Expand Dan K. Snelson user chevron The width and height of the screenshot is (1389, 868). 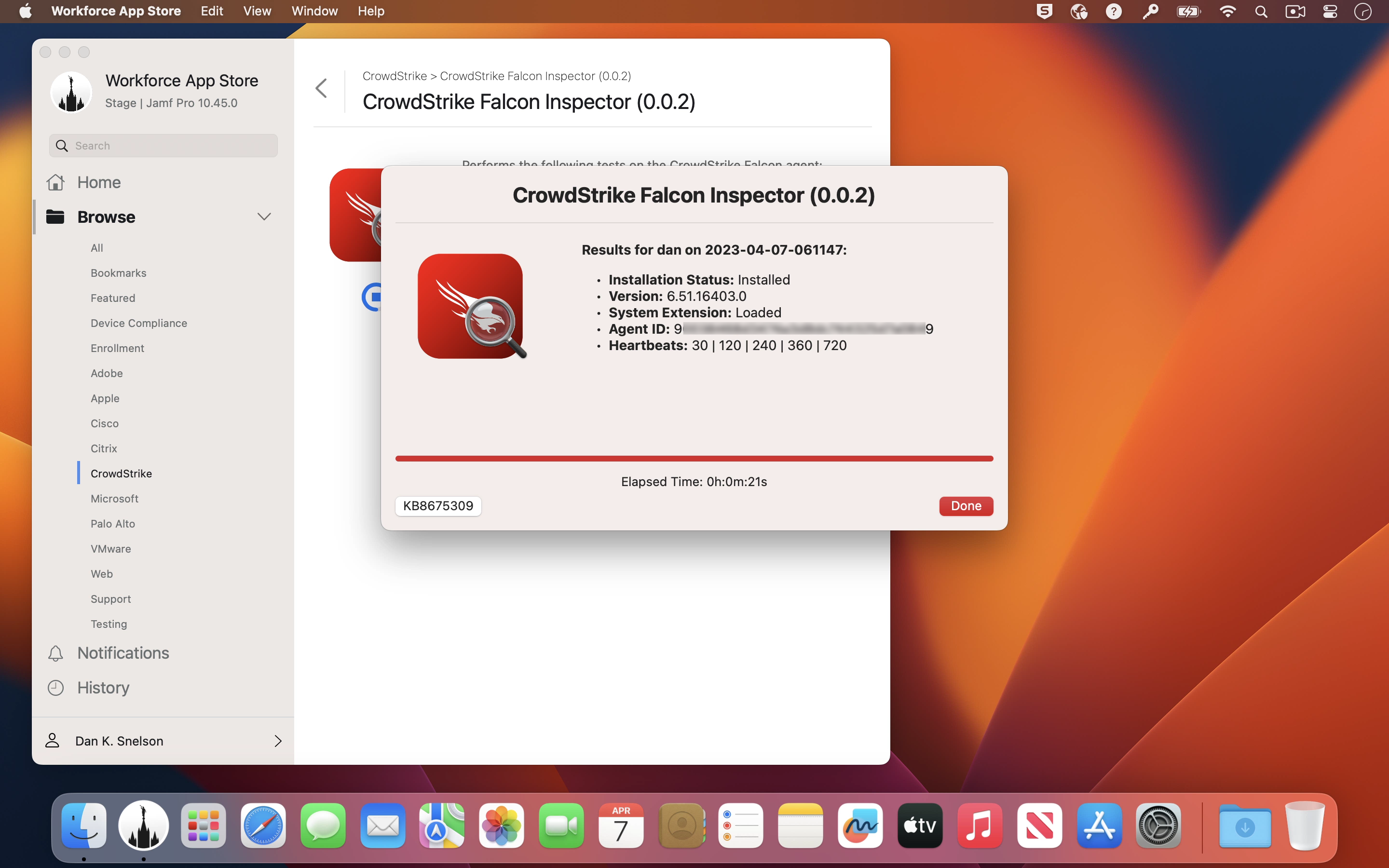(x=278, y=741)
